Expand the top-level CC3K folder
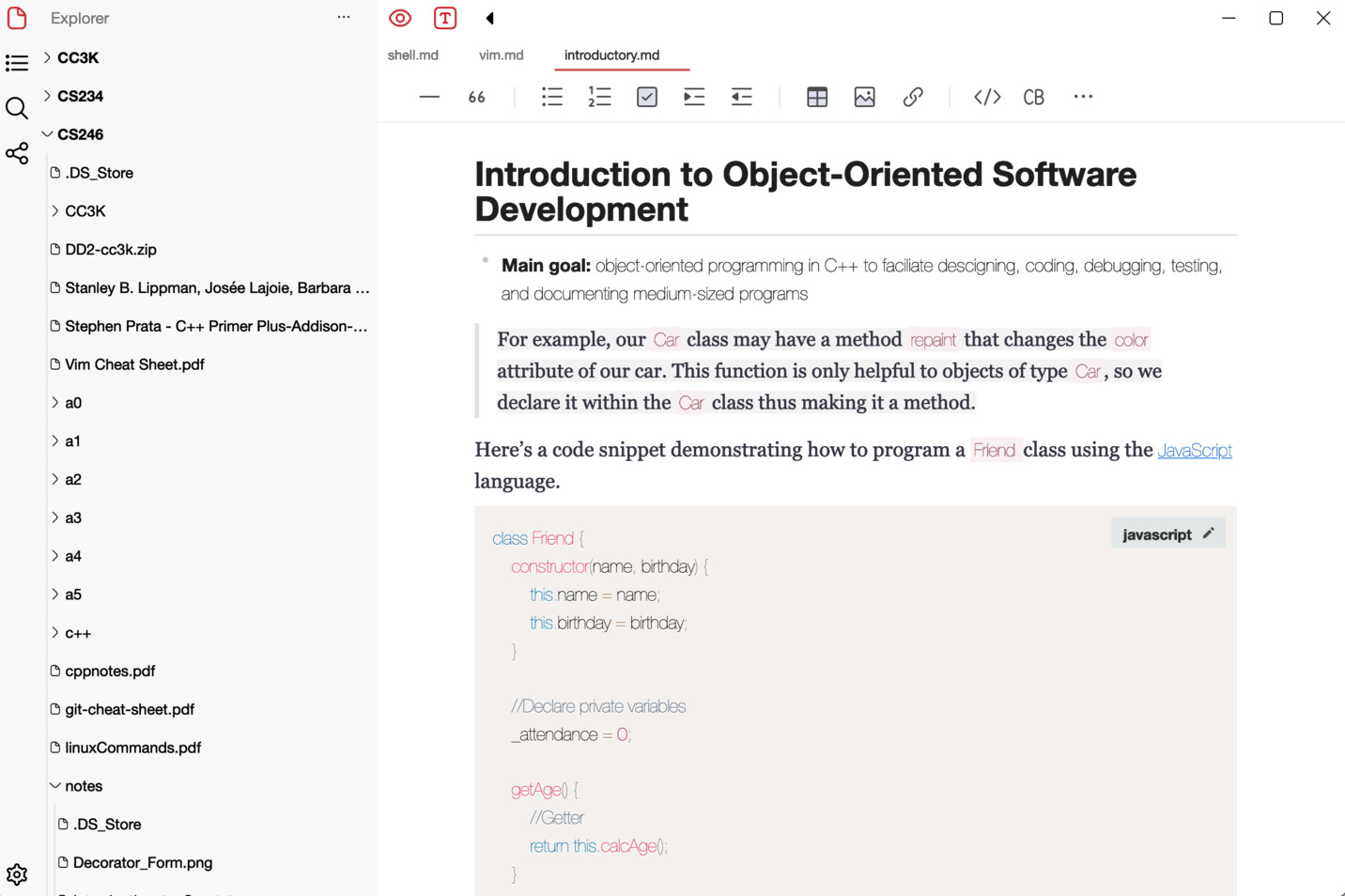The height and width of the screenshot is (896, 1345). pyautogui.click(x=47, y=57)
